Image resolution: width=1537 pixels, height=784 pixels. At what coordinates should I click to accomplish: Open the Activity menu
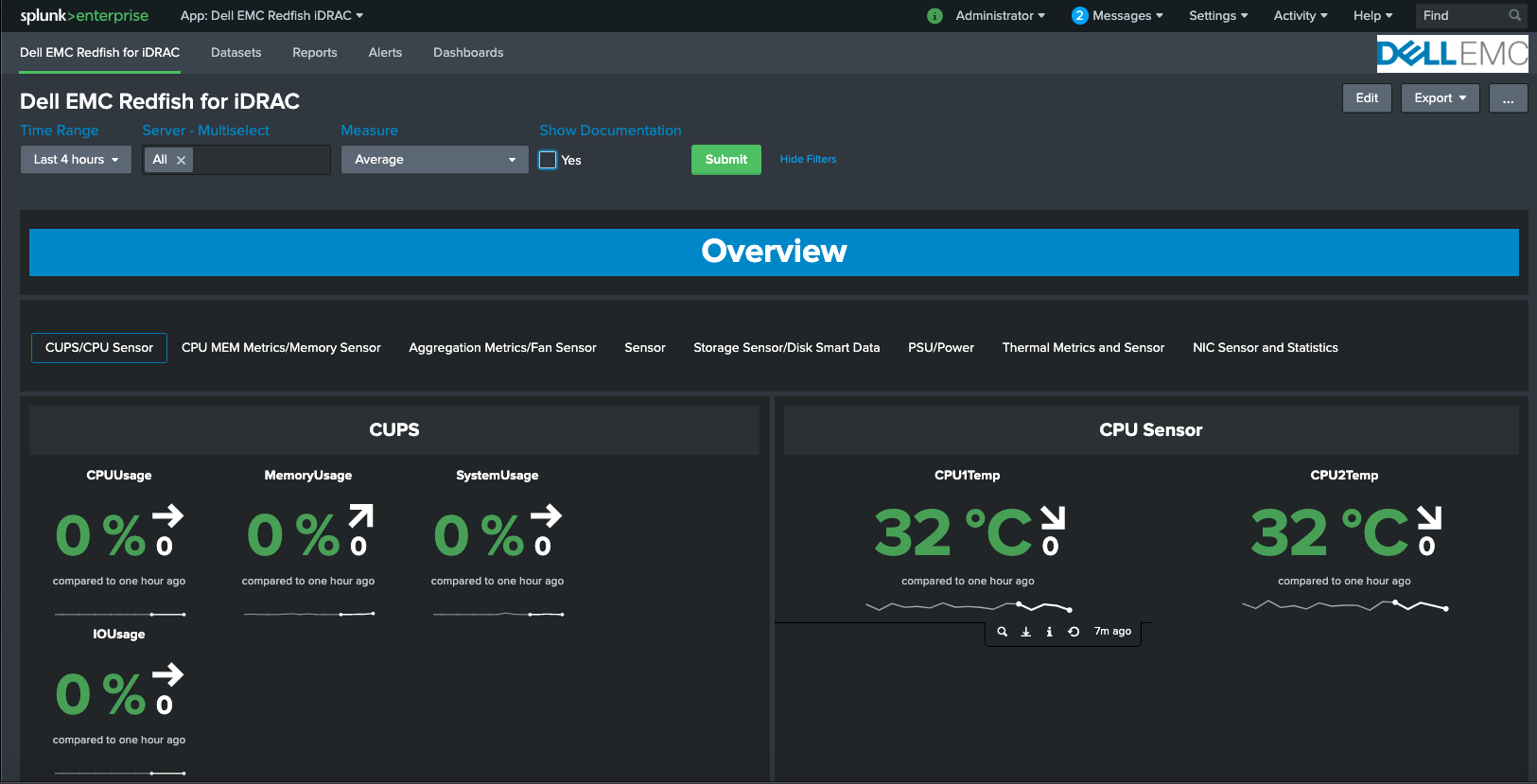coord(1301,15)
